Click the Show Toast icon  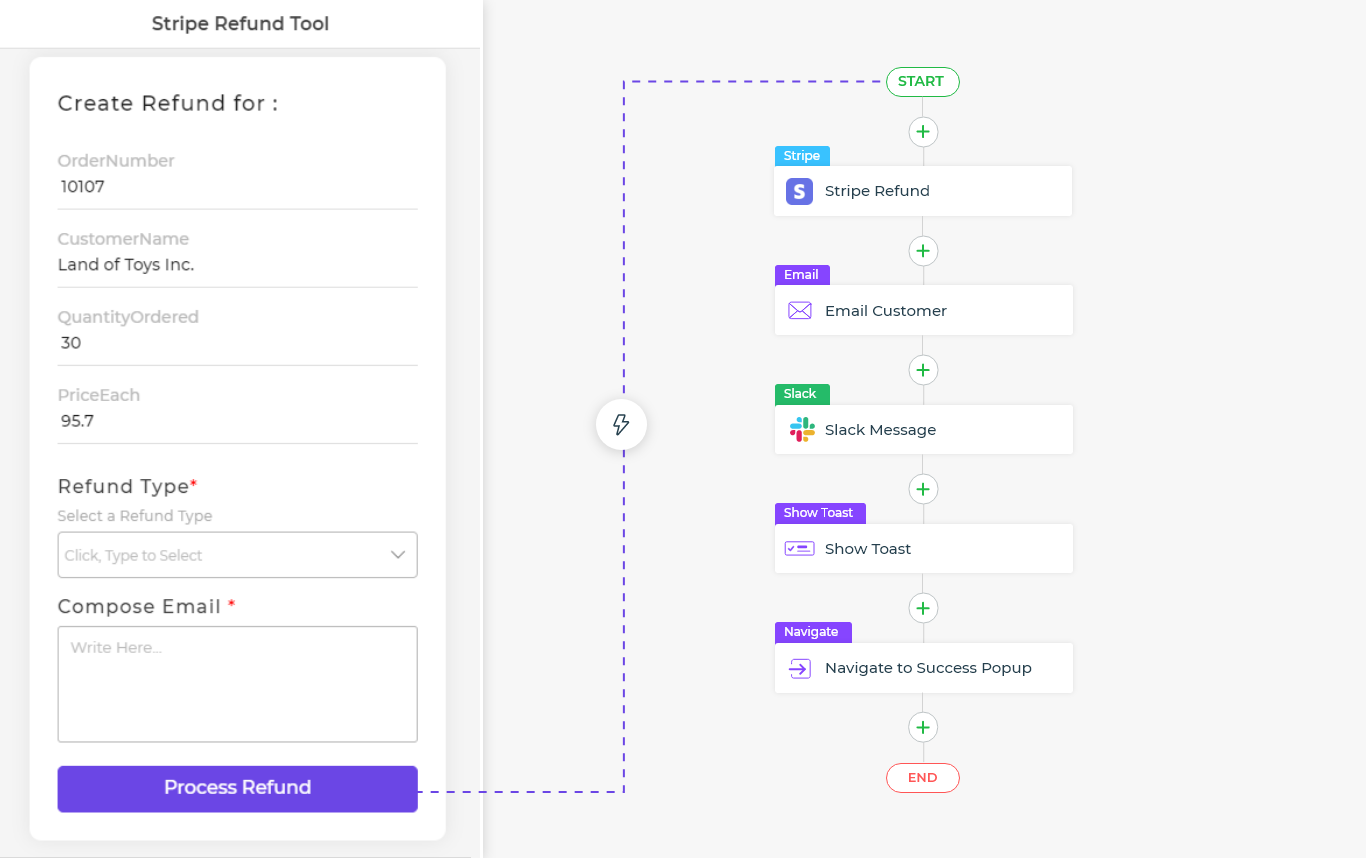point(799,549)
